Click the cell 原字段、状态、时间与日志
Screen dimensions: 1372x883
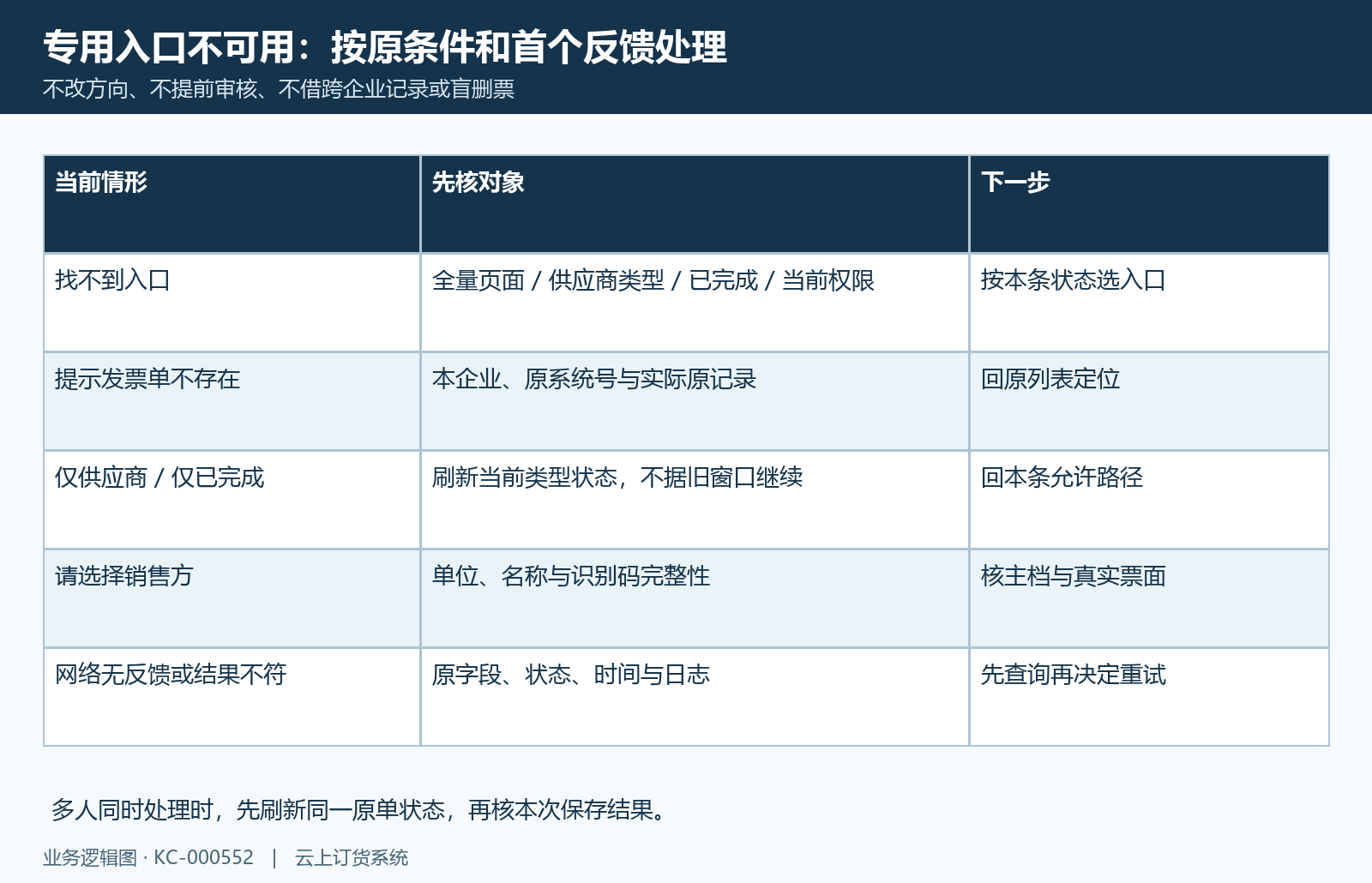point(695,697)
